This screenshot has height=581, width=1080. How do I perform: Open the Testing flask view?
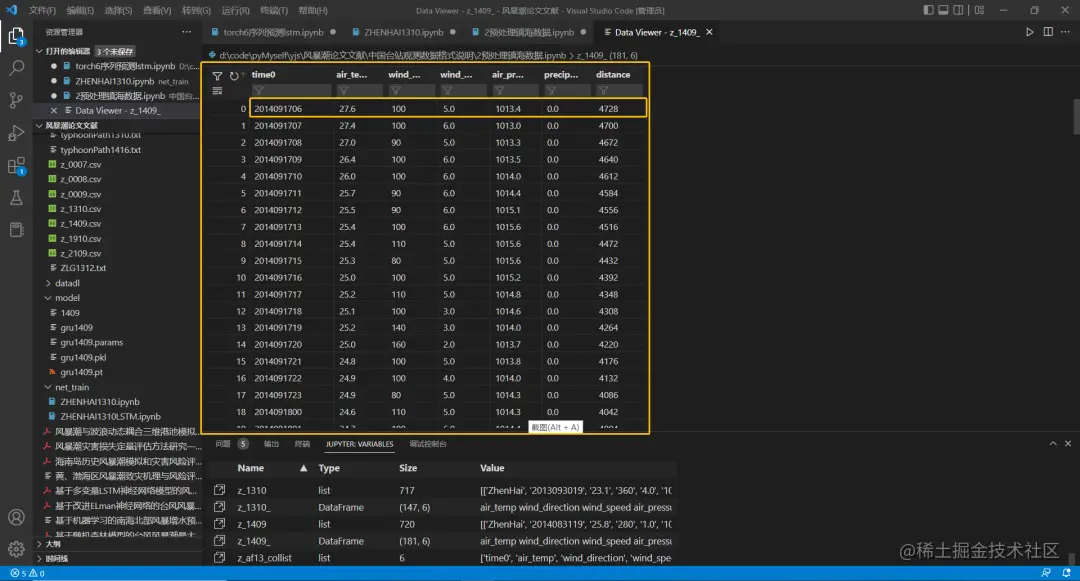(x=16, y=198)
